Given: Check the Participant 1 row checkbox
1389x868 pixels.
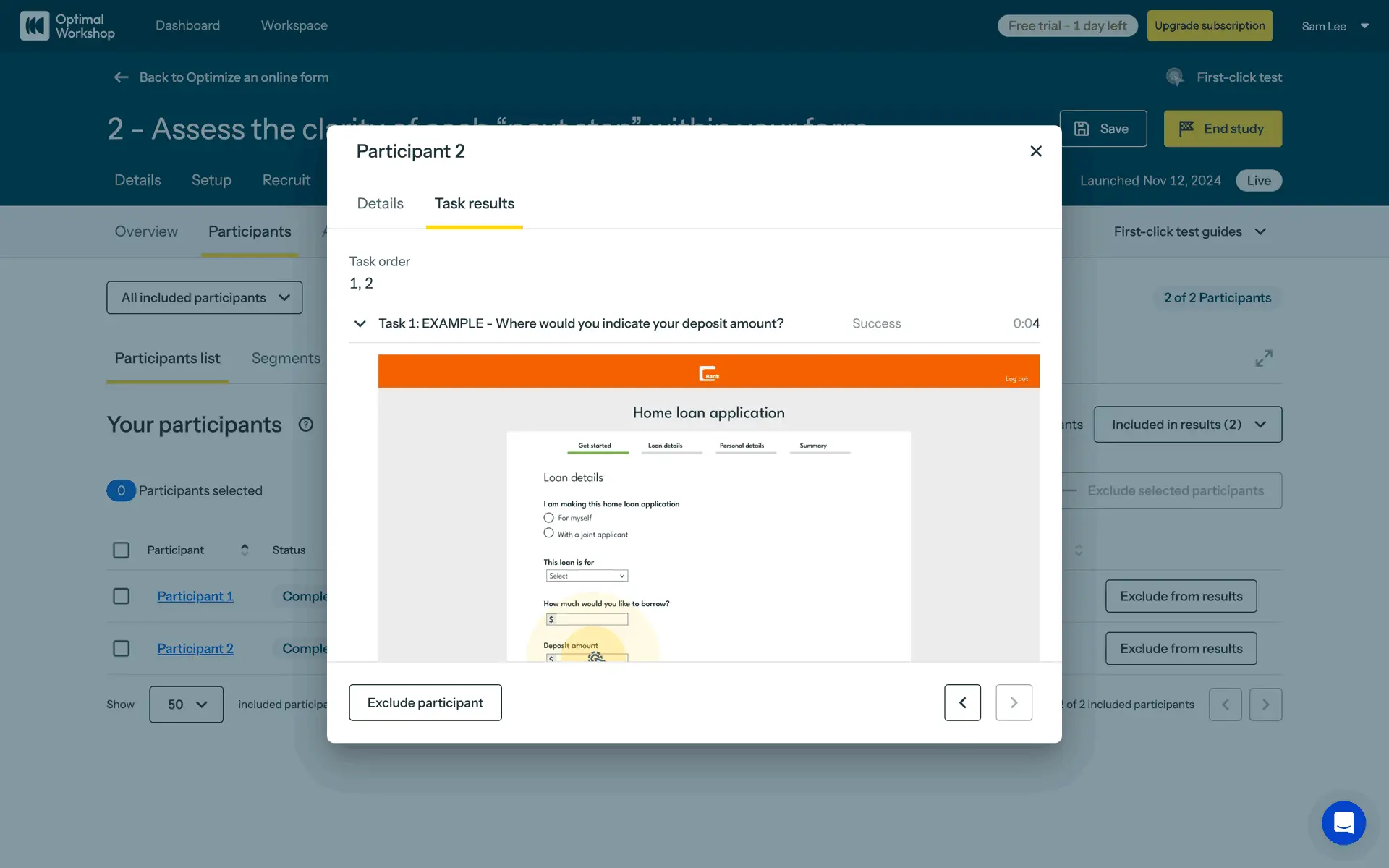Looking at the screenshot, I should (x=122, y=596).
